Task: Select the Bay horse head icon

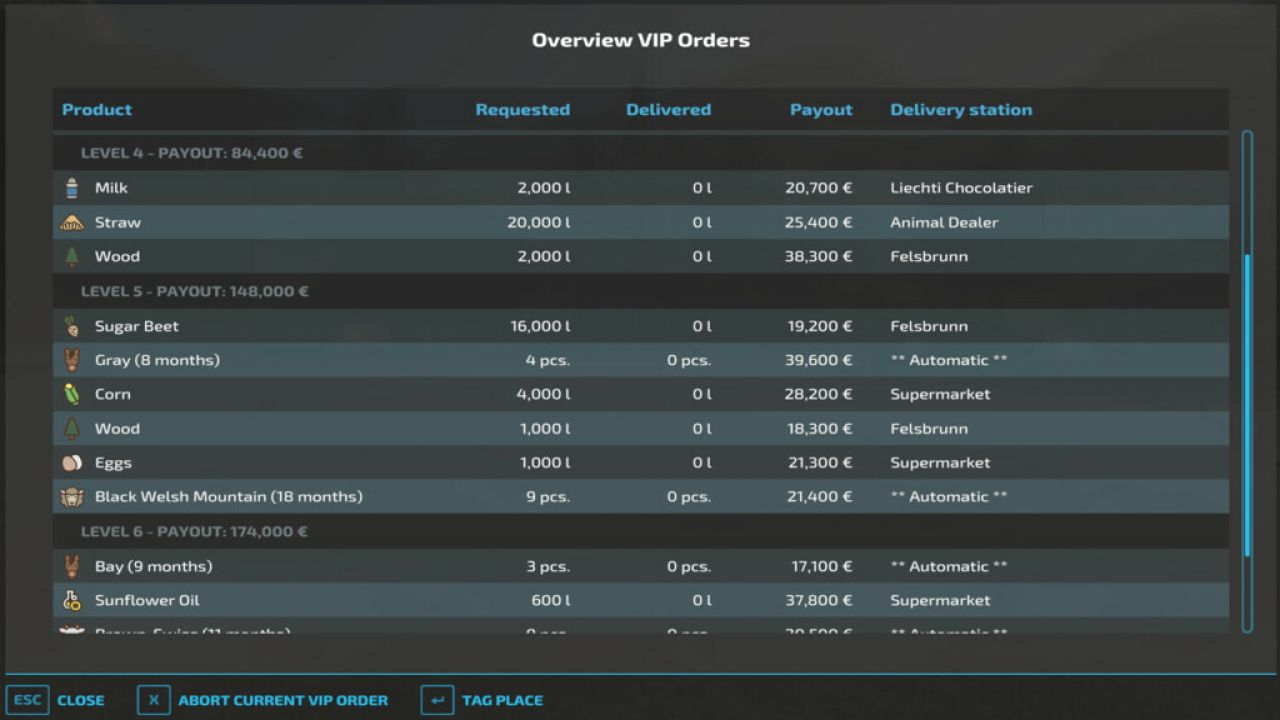Action: 70,565
